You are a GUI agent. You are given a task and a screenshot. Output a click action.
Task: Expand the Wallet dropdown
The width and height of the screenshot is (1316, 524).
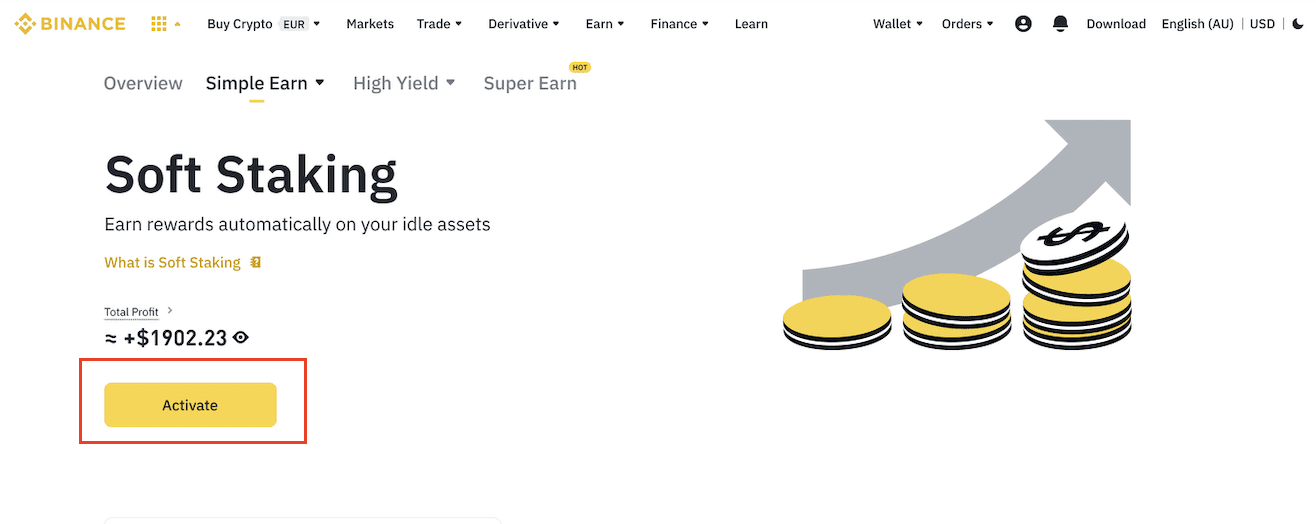[898, 24]
